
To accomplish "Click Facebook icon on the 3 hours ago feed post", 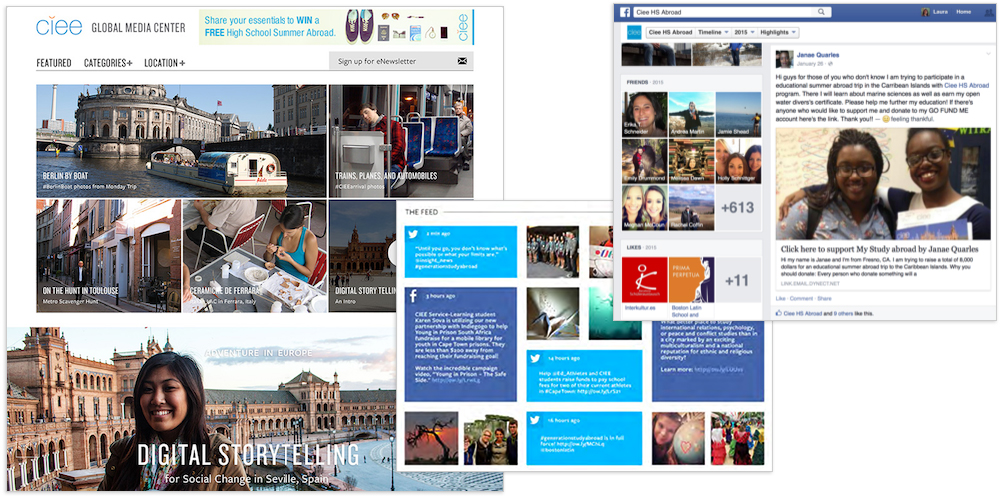I will coord(413,296).
